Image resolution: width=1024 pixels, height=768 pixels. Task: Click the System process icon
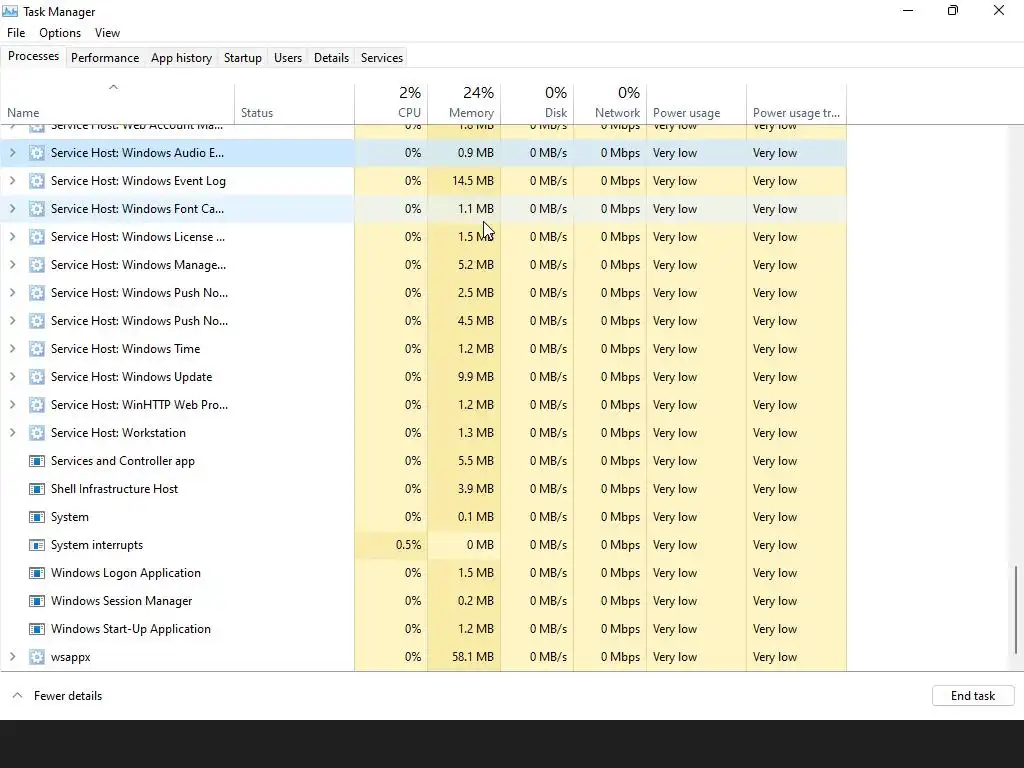point(37,517)
